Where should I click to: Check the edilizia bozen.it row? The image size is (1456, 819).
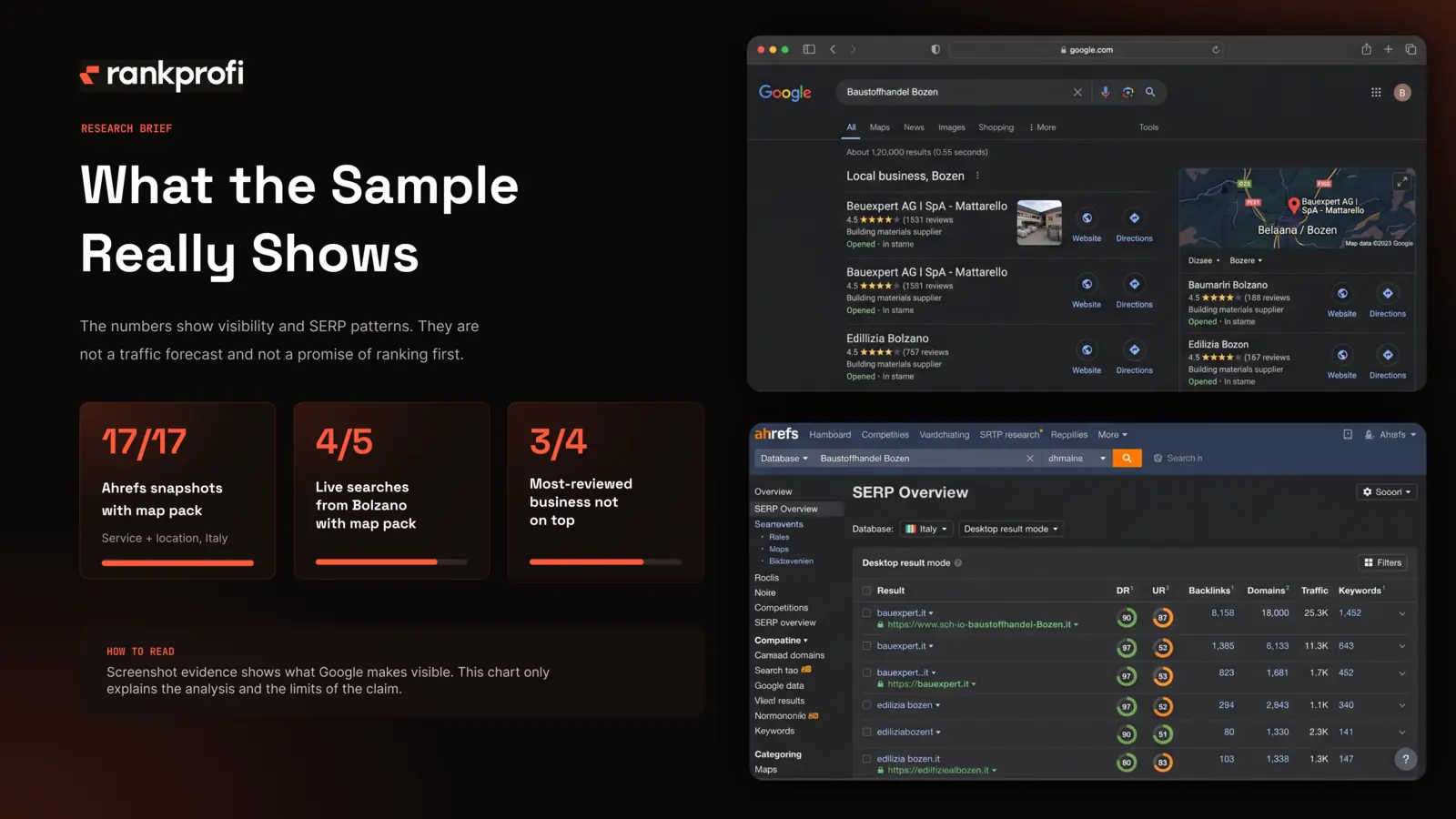(x=866, y=759)
